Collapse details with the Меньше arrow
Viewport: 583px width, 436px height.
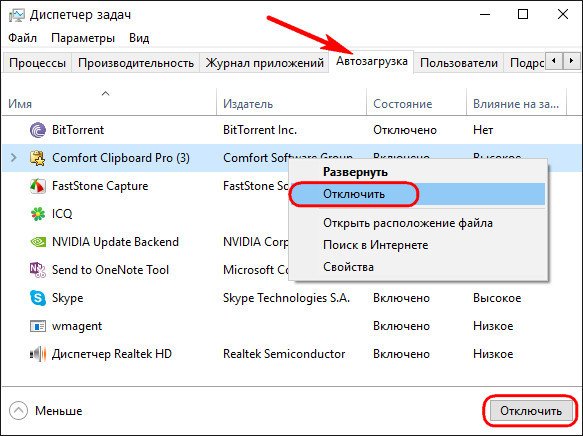(x=18, y=411)
